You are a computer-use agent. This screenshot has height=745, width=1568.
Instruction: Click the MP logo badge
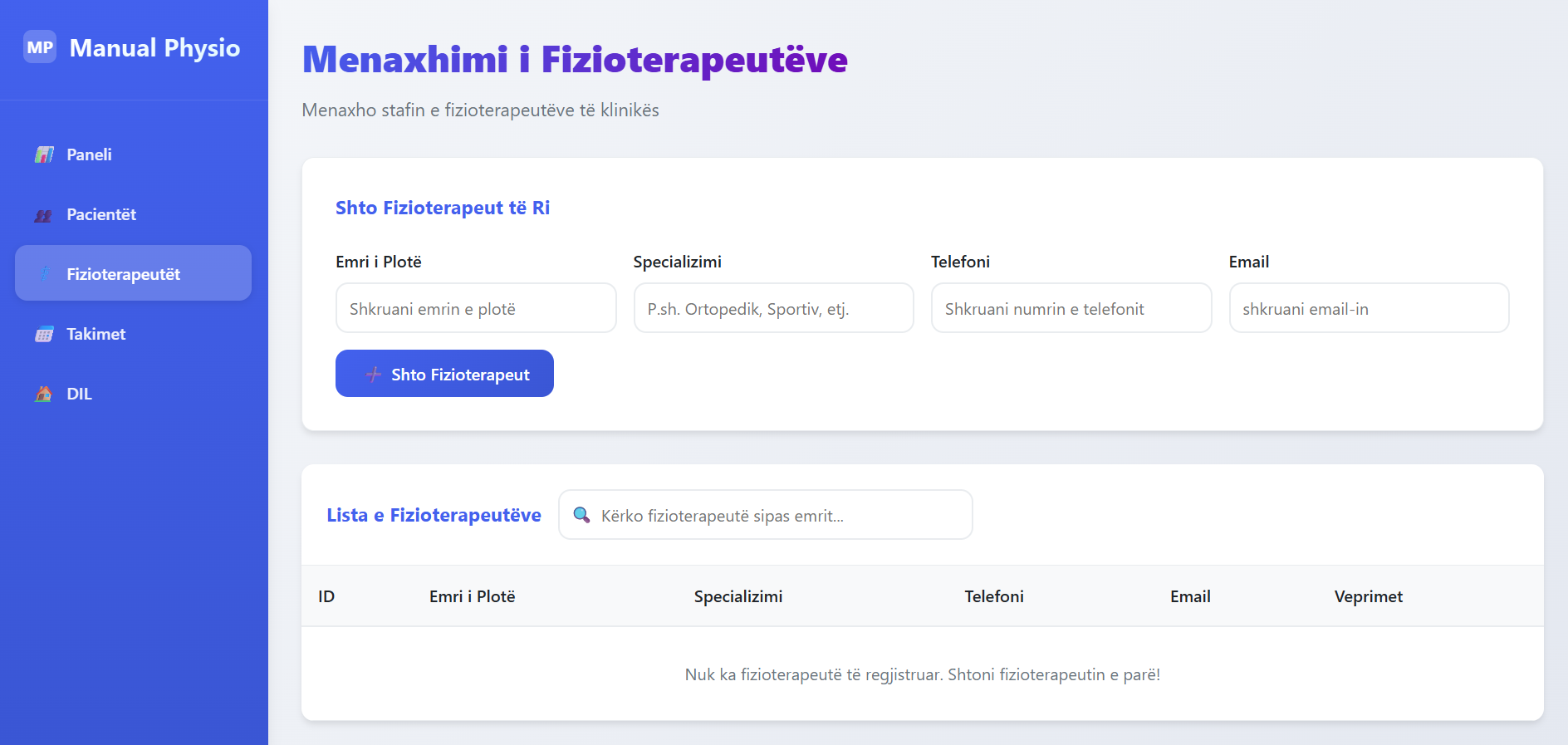tap(40, 47)
